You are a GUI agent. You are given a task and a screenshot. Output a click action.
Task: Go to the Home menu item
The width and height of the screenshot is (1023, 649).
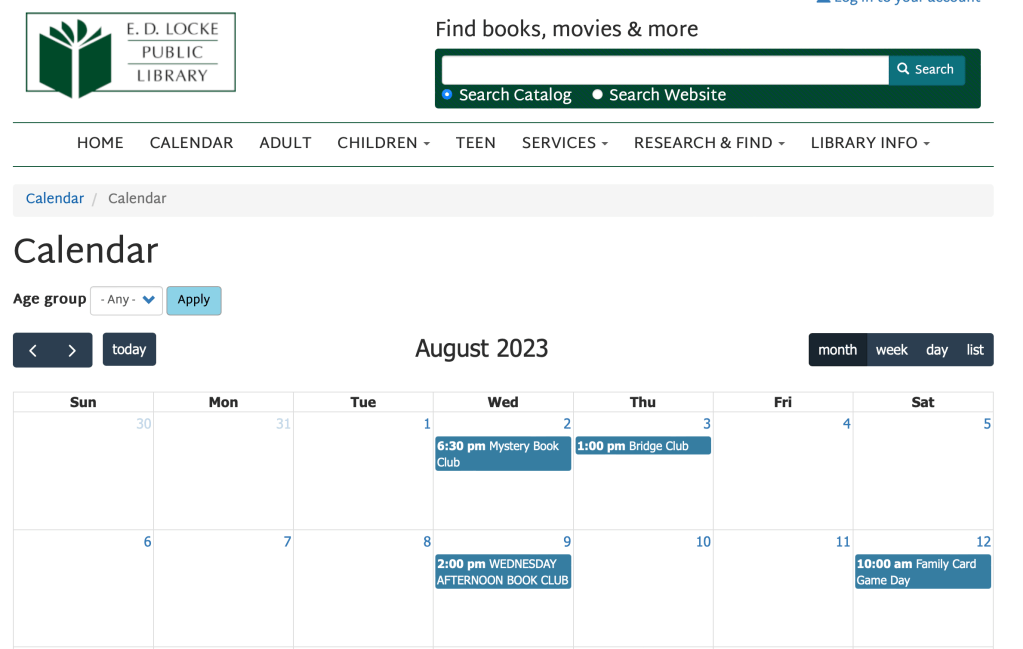pos(100,143)
